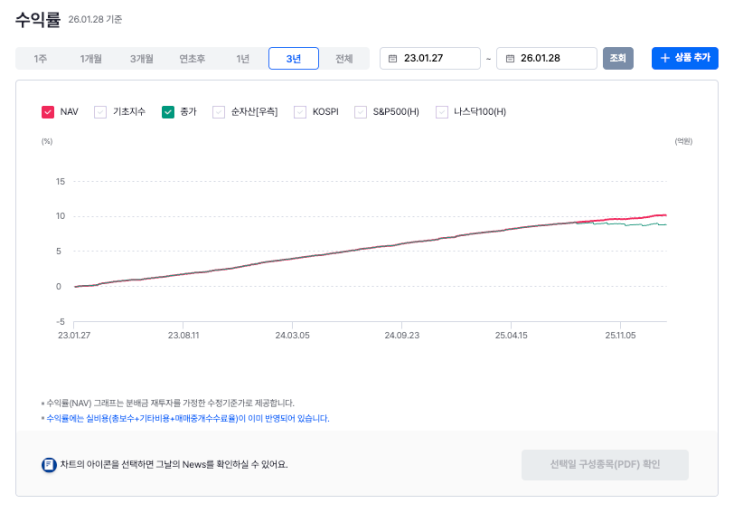Click the 상품 추가 button
The width and height of the screenshot is (743, 513).
click(685, 58)
